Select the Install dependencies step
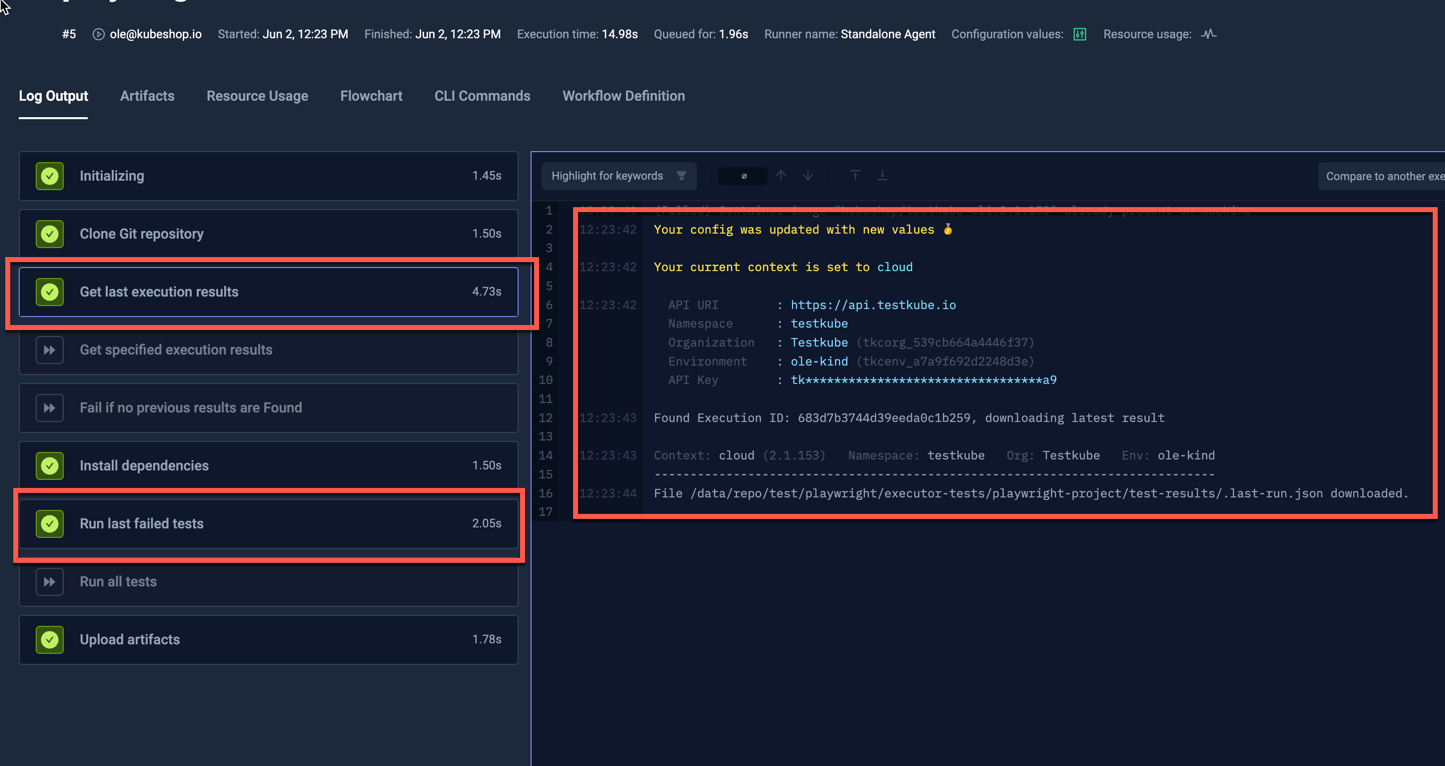 (268, 466)
